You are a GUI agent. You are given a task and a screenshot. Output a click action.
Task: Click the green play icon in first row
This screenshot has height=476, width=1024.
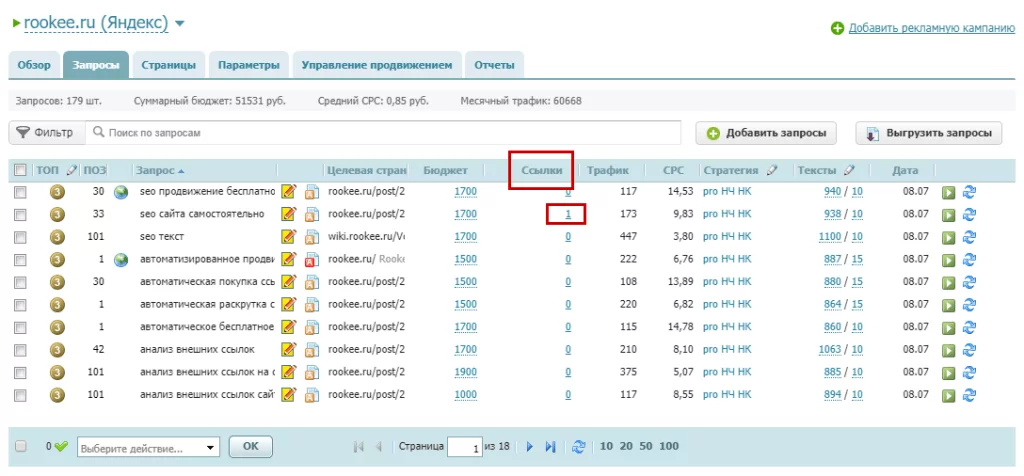pos(948,192)
